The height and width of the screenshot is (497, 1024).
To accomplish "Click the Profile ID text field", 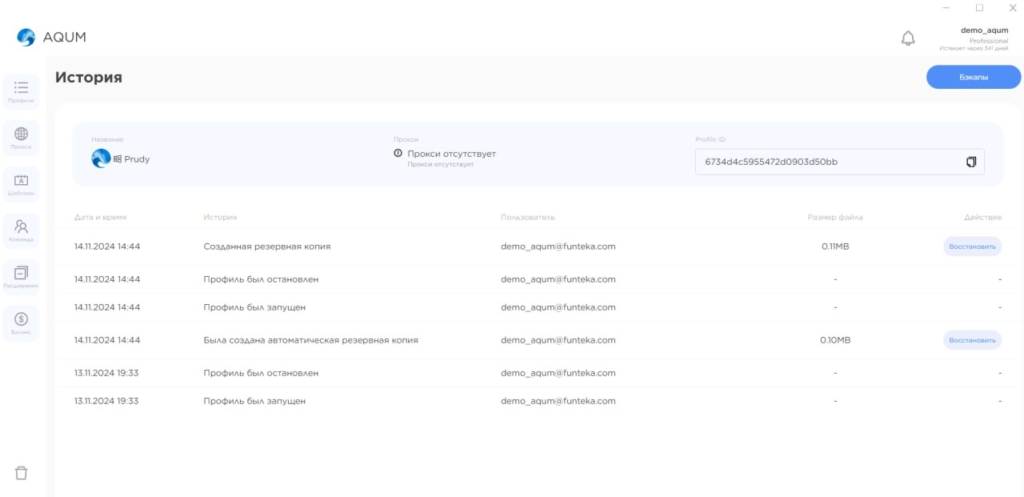I will point(825,162).
